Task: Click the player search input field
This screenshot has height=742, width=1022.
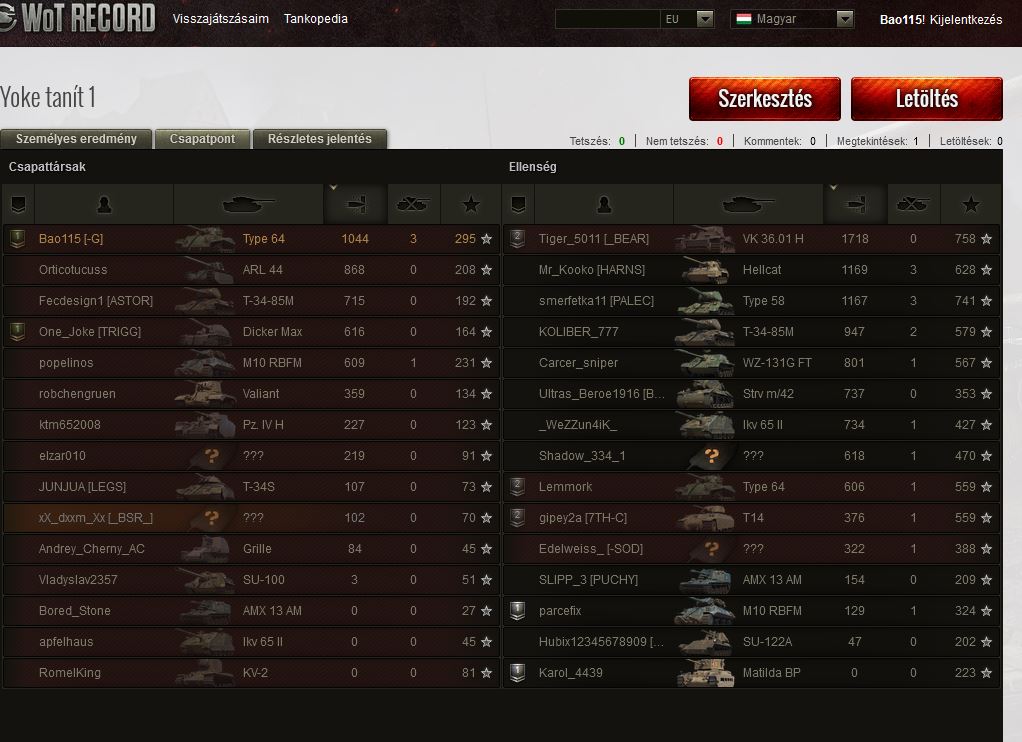Action: (x=607, y=19)
